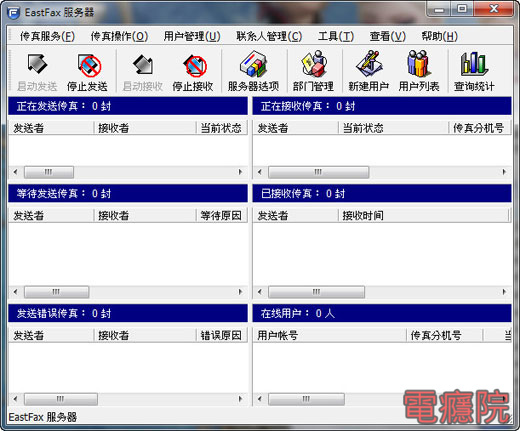Click left scroll arrow in 已接收传真 list
Image resolution: width=520 pixels, height=431 pixels.
tap(260, 292)
